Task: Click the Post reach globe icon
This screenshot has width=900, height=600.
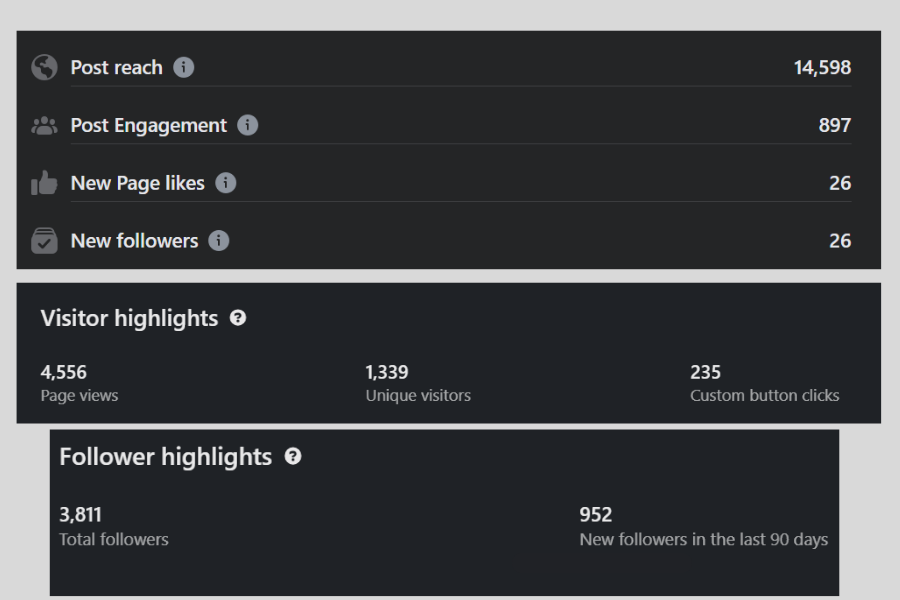Action: click(44, 68)
